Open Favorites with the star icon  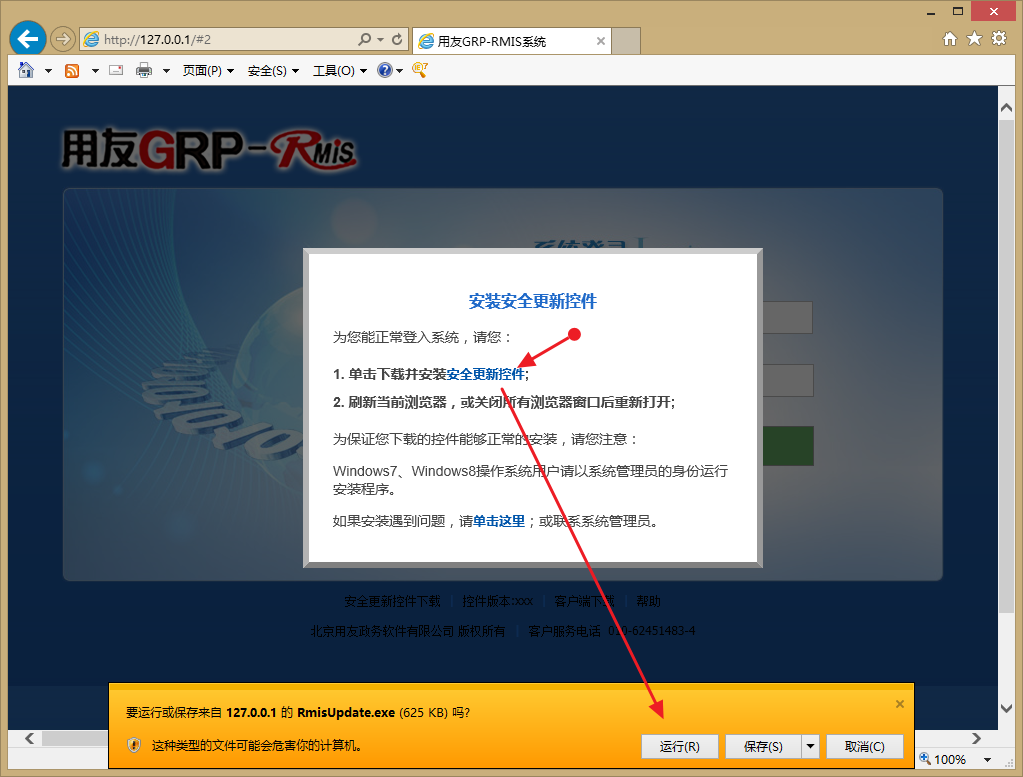pyautogui.click(x=974, y=39)
